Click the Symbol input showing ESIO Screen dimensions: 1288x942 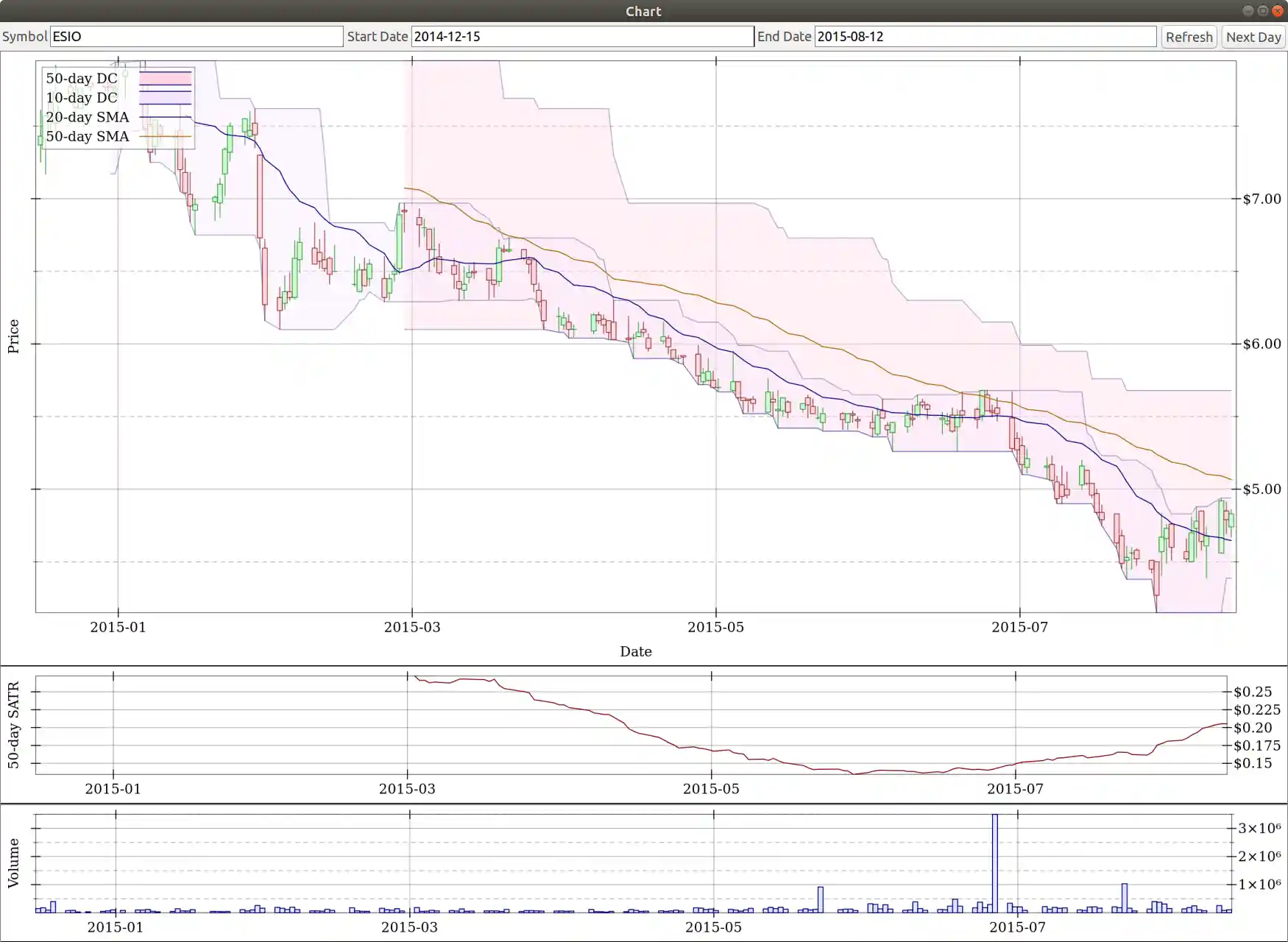[x=195, y=36]
